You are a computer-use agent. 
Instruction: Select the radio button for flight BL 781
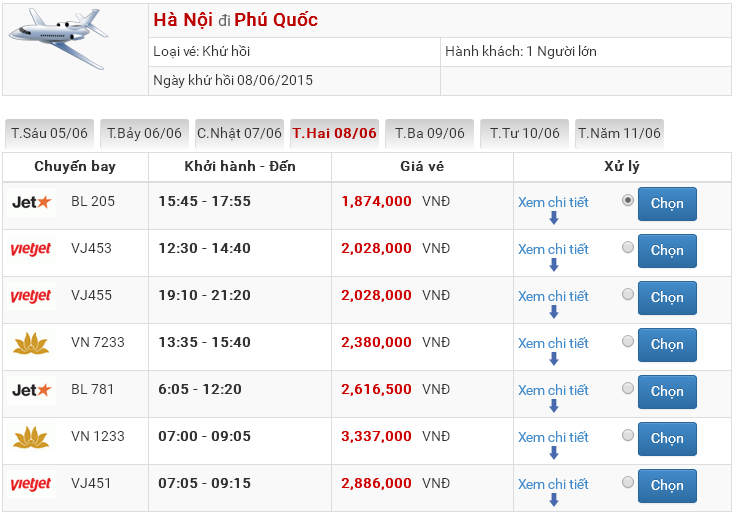point(628,388)
